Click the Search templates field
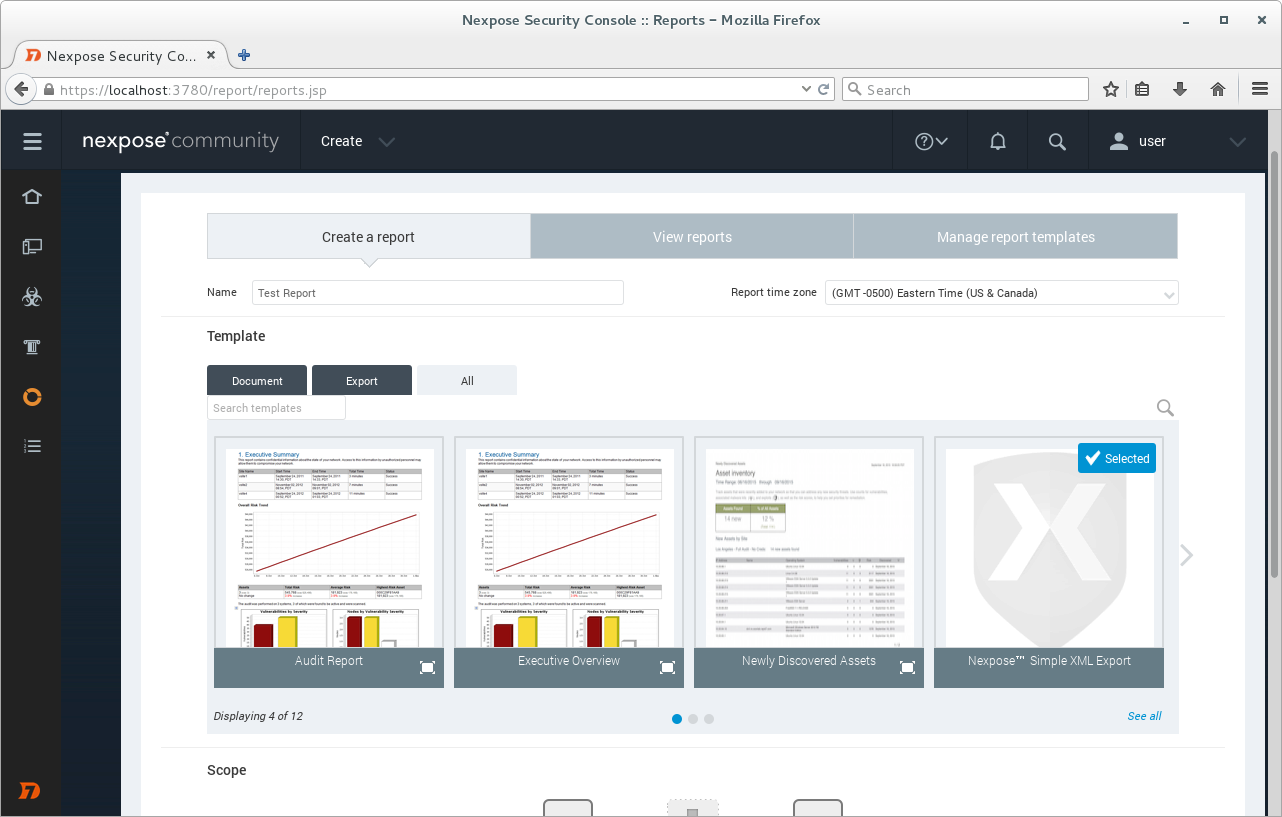This screenshot has width=1282, height=817. coord(276,408)
